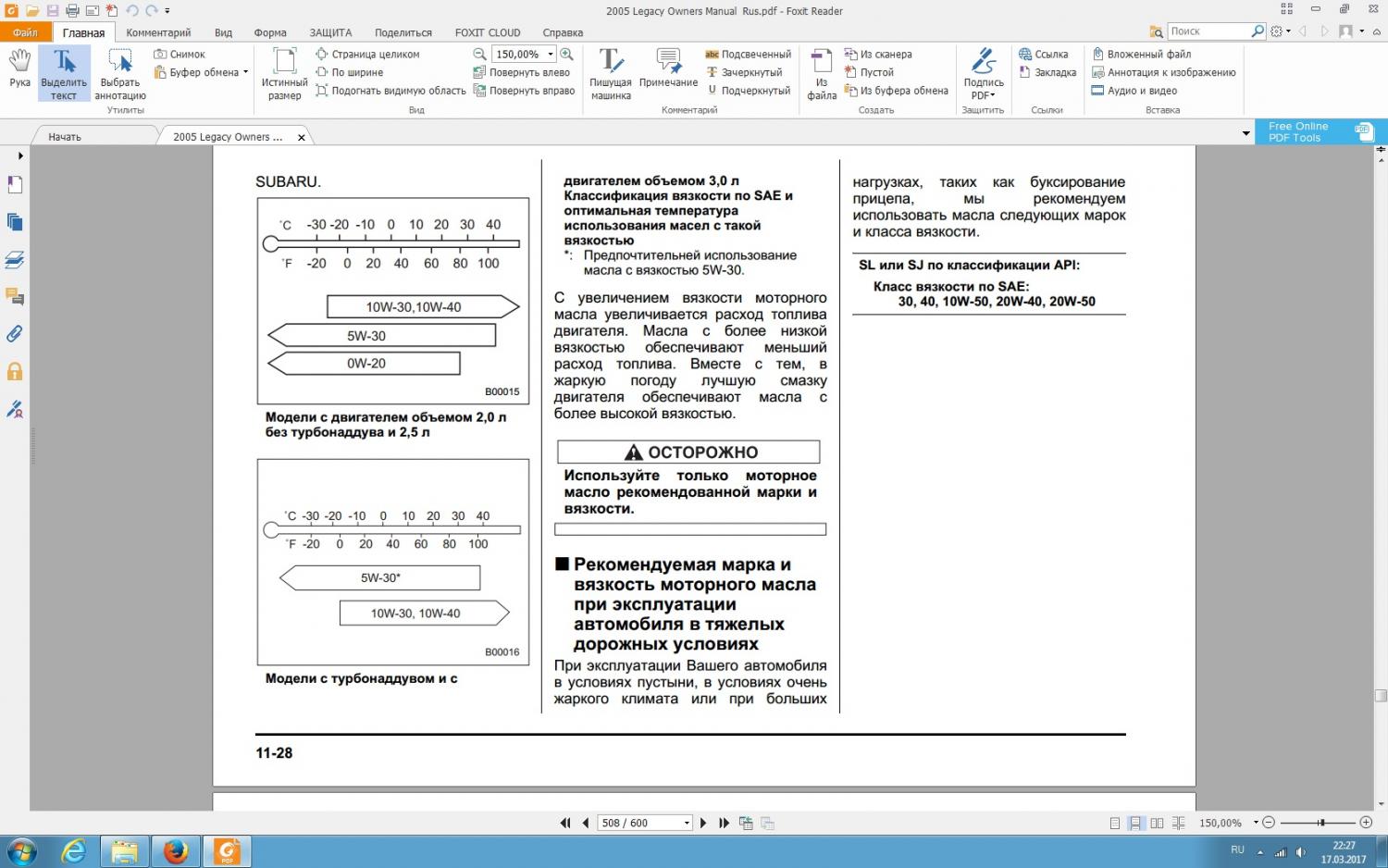Go to the first page
The image size is (1388, 868).
click(x=565, y=823)
